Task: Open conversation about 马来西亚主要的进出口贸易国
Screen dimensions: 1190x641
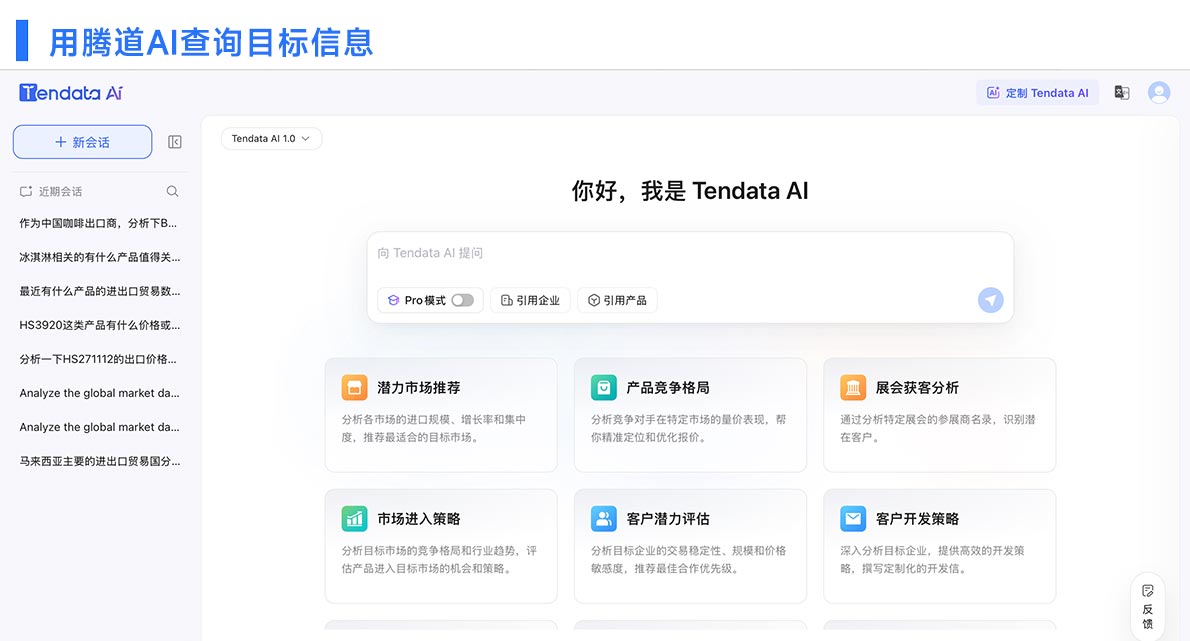Action: 94,461
